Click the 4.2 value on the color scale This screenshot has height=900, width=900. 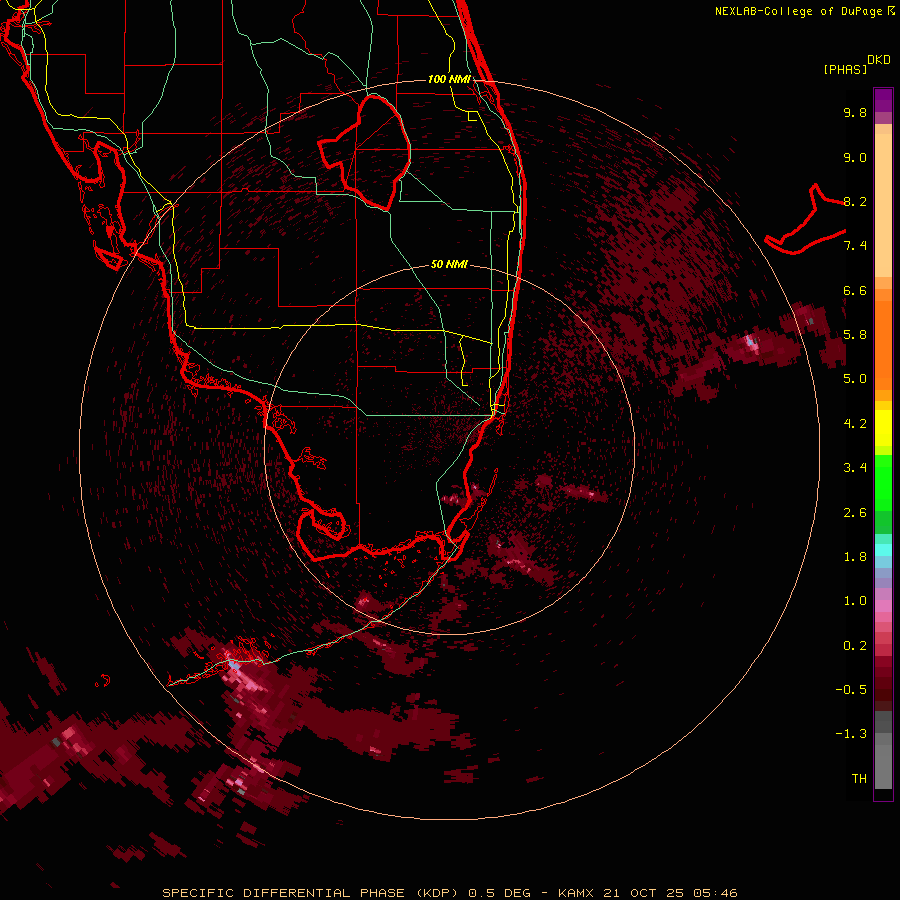[x=855, y=424]
